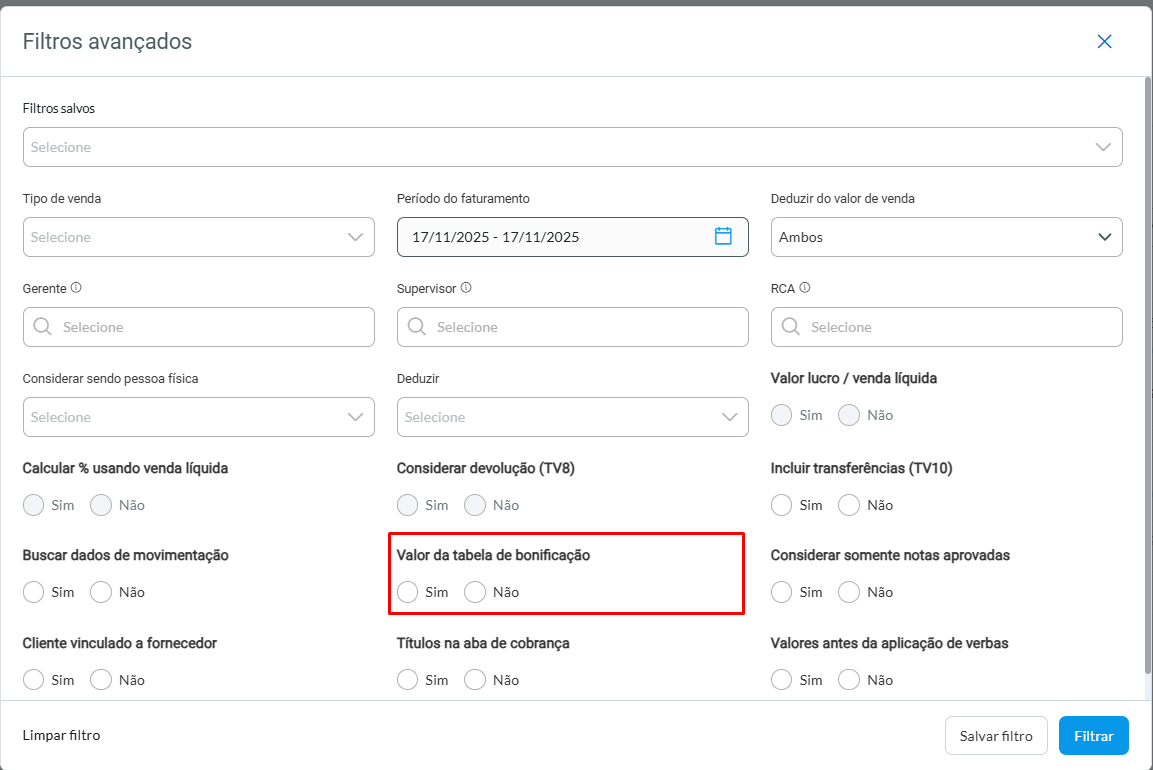Viewport: 1153px width, 770px height.
Task: Click the info icon next to RCA
Action: pos(805,288)
